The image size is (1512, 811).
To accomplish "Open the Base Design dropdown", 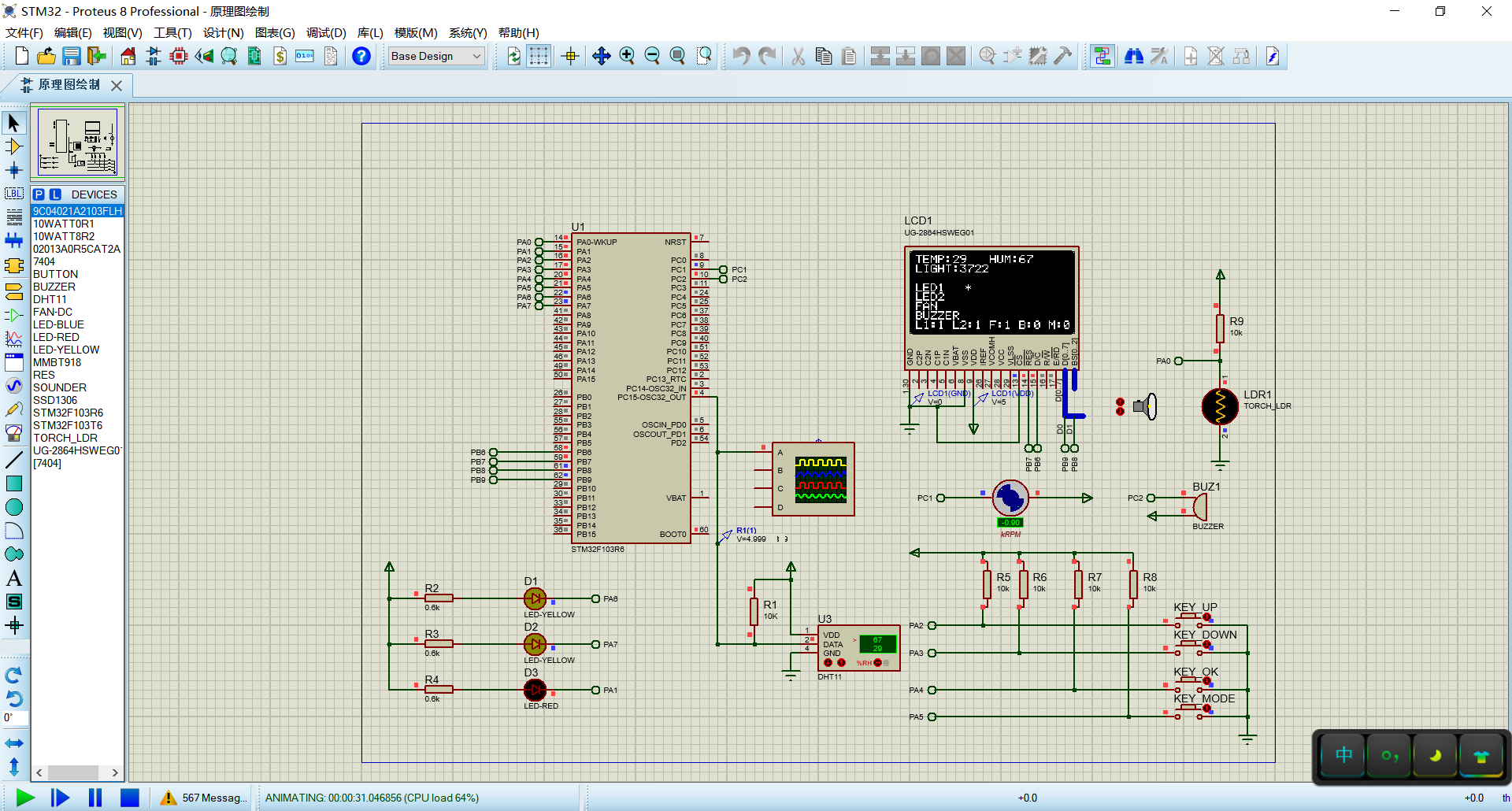I will pyautogui.click(x=436, y=56).
